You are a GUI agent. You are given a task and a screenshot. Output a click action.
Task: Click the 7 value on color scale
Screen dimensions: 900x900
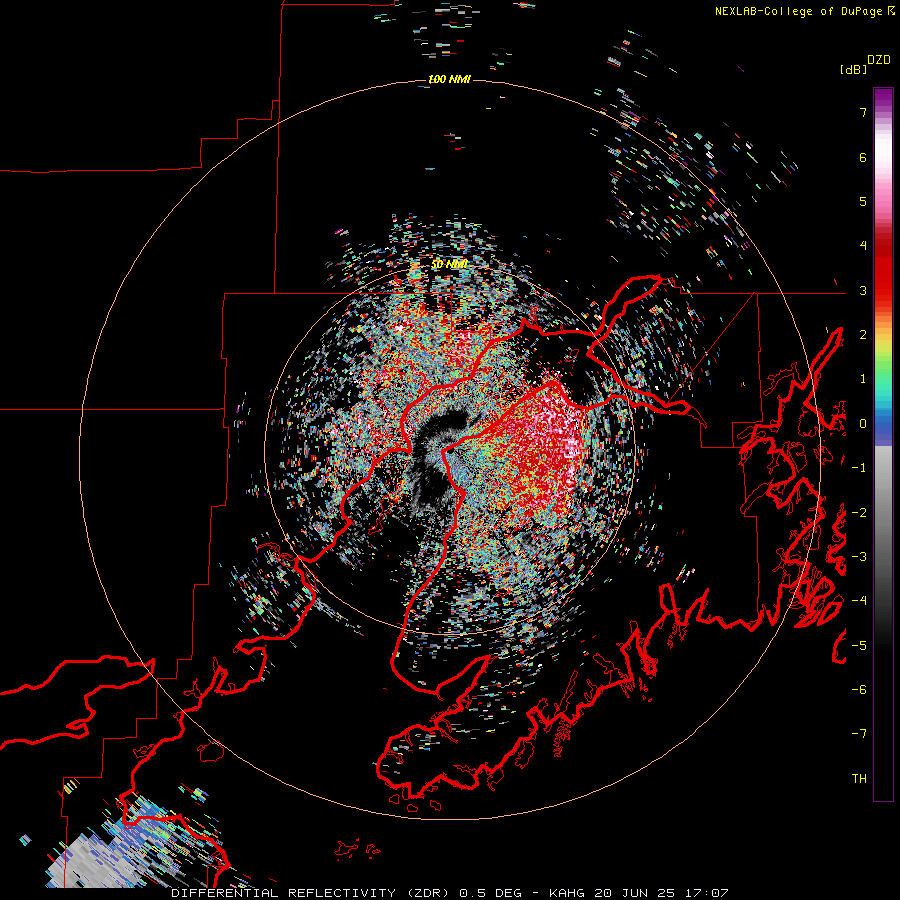click(x=863, y=112)
